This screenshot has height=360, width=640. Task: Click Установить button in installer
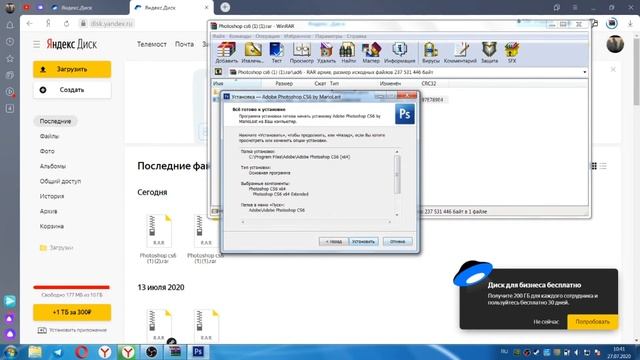coord(363,242)
